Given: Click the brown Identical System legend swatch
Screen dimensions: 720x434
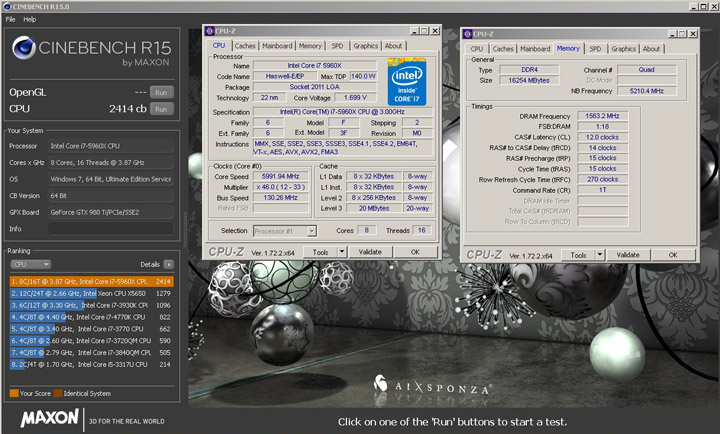Looking at the screenshot, I should [x=58, y=394].
